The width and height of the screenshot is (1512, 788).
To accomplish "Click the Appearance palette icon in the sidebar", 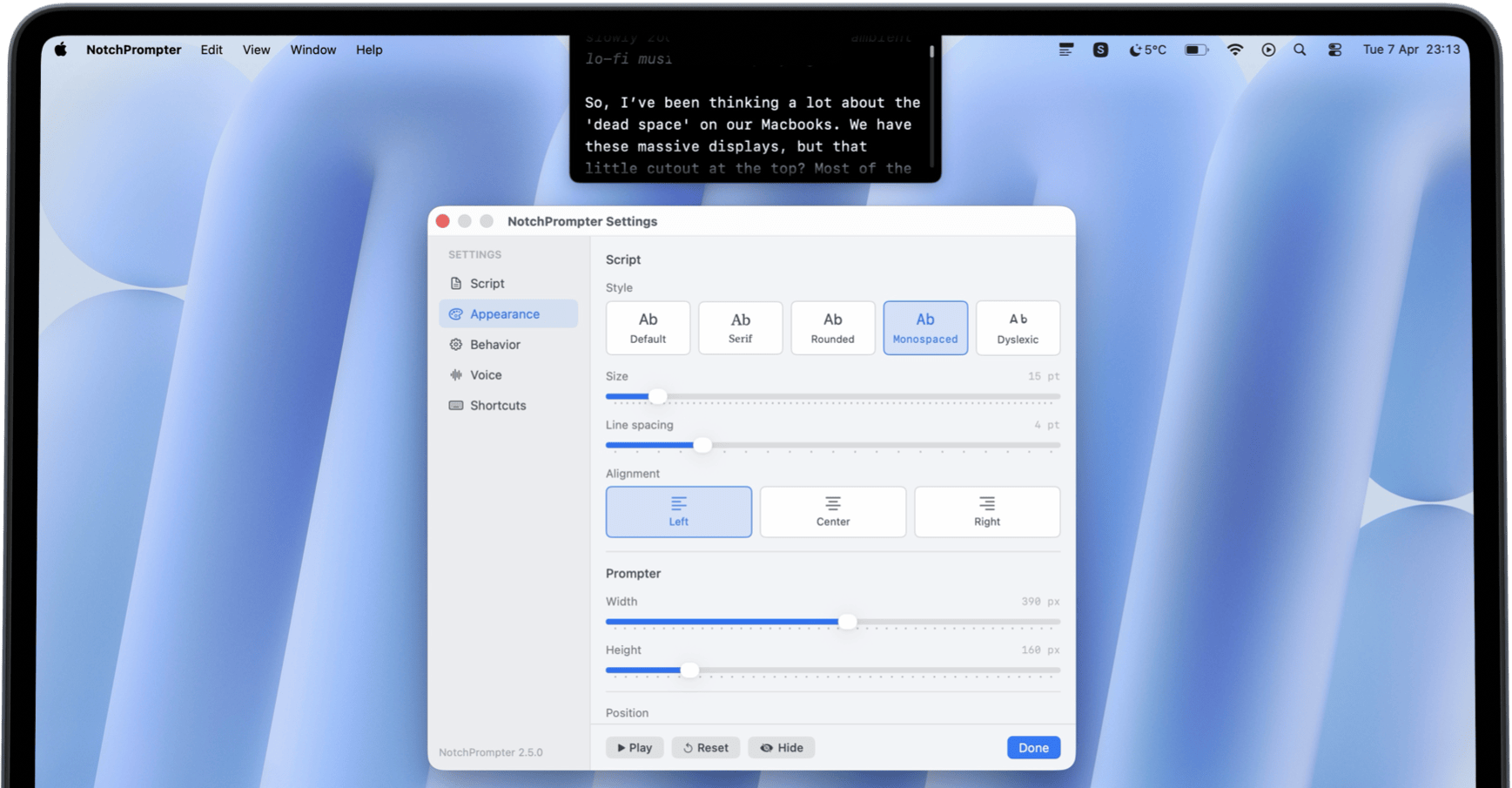I will pyautogui.click(x=456, y=313).
